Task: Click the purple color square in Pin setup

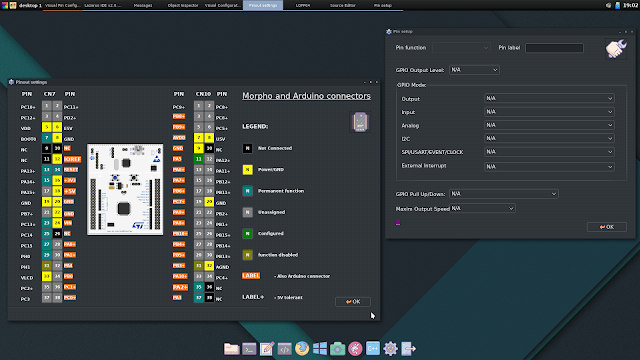Action: pos(398,223)
